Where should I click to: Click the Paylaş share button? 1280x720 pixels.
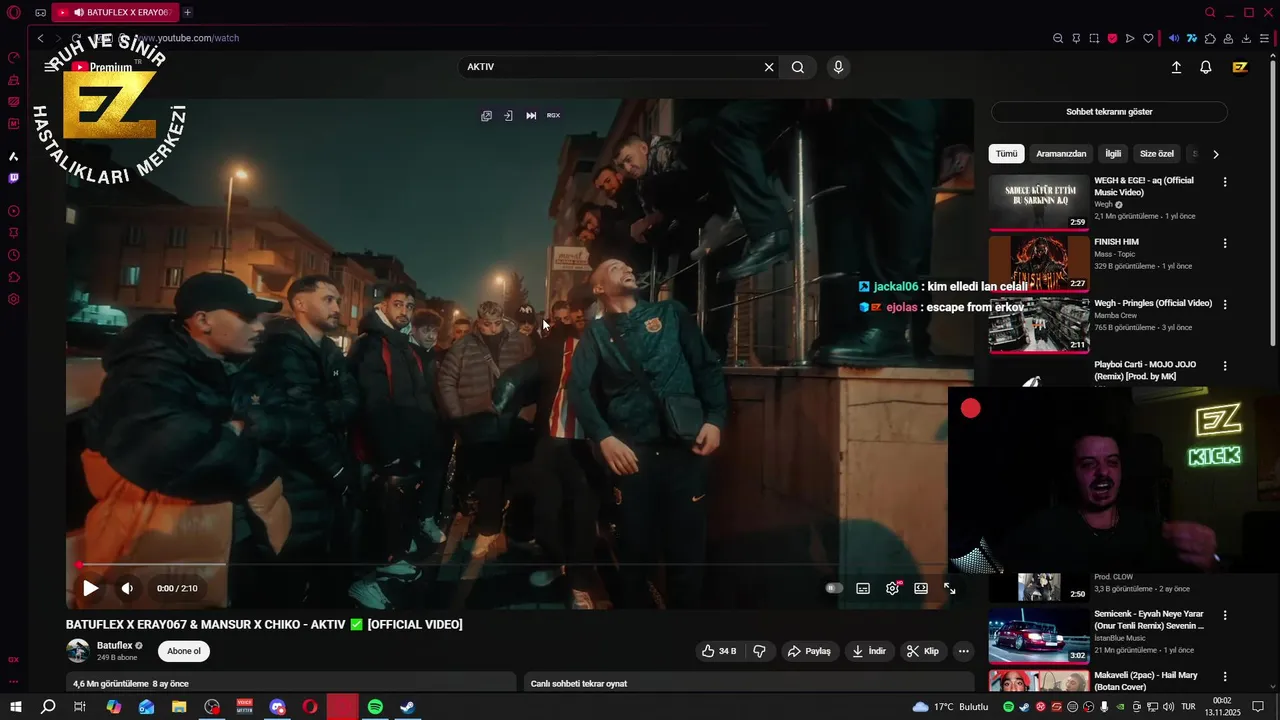click(809, 651)
